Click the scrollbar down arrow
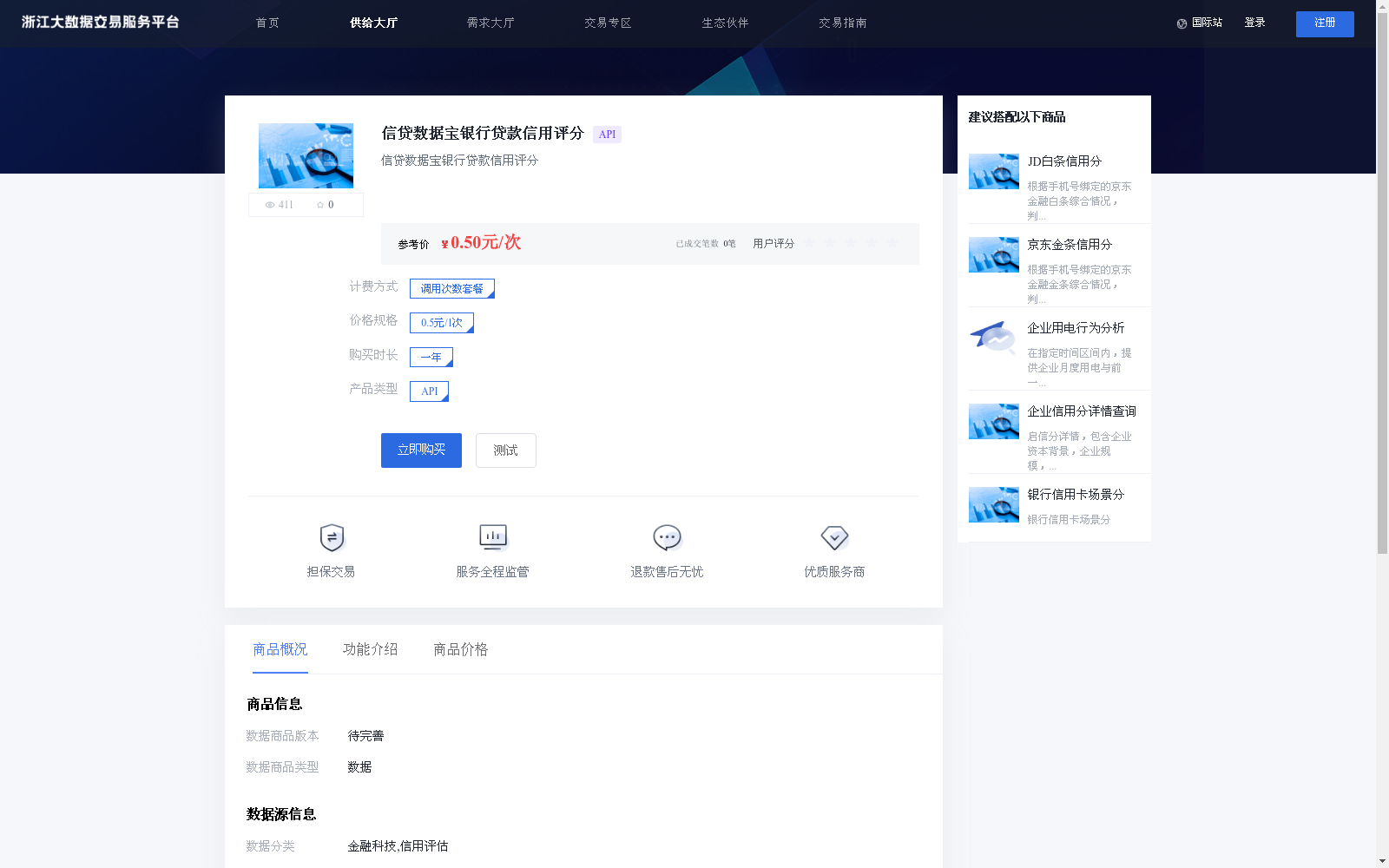1389x868 pixels. click(1382, 861)
